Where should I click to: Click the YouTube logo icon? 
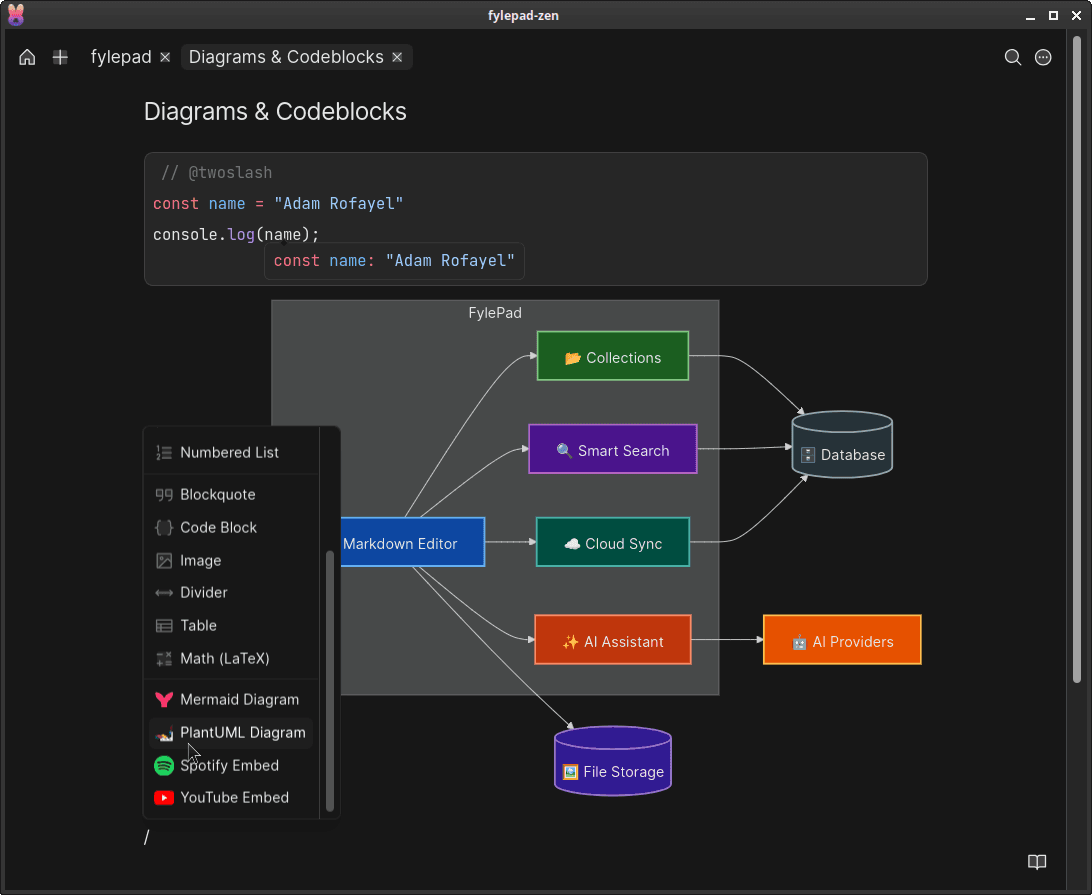(x=164, y=797)
